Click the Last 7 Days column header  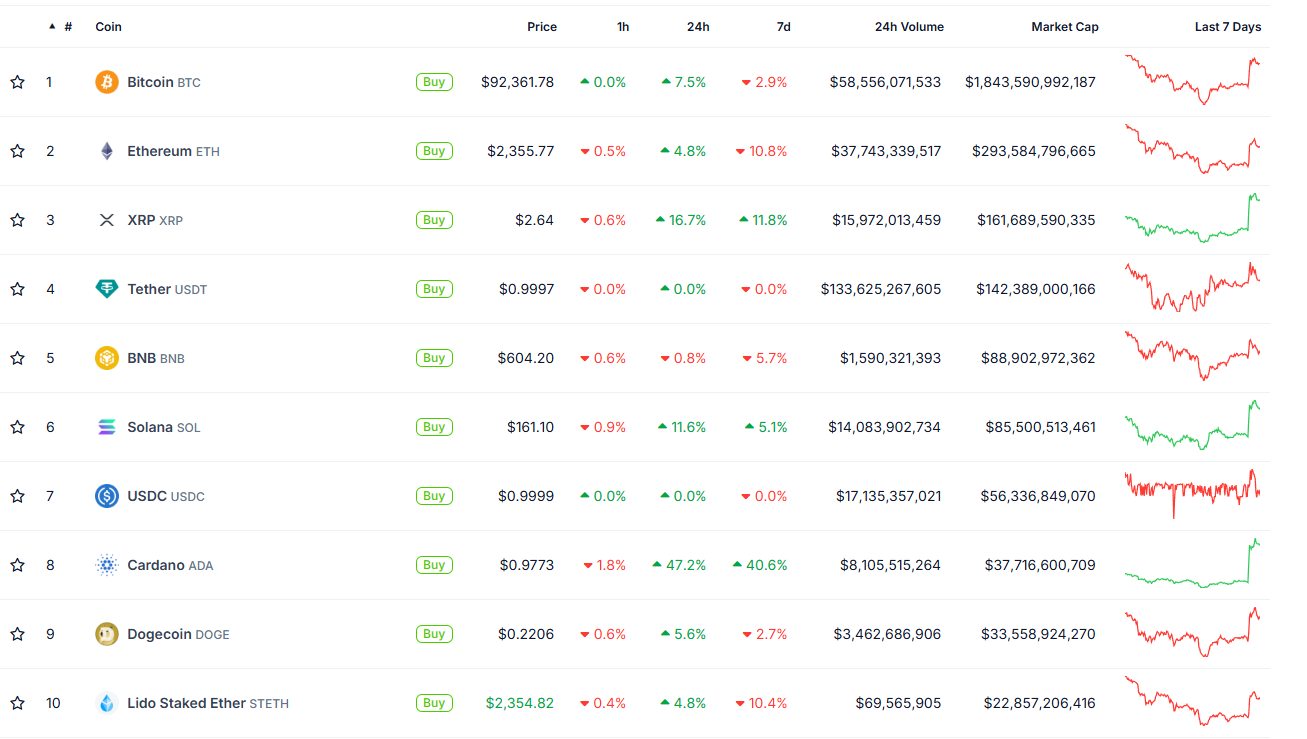point(1228,27)
